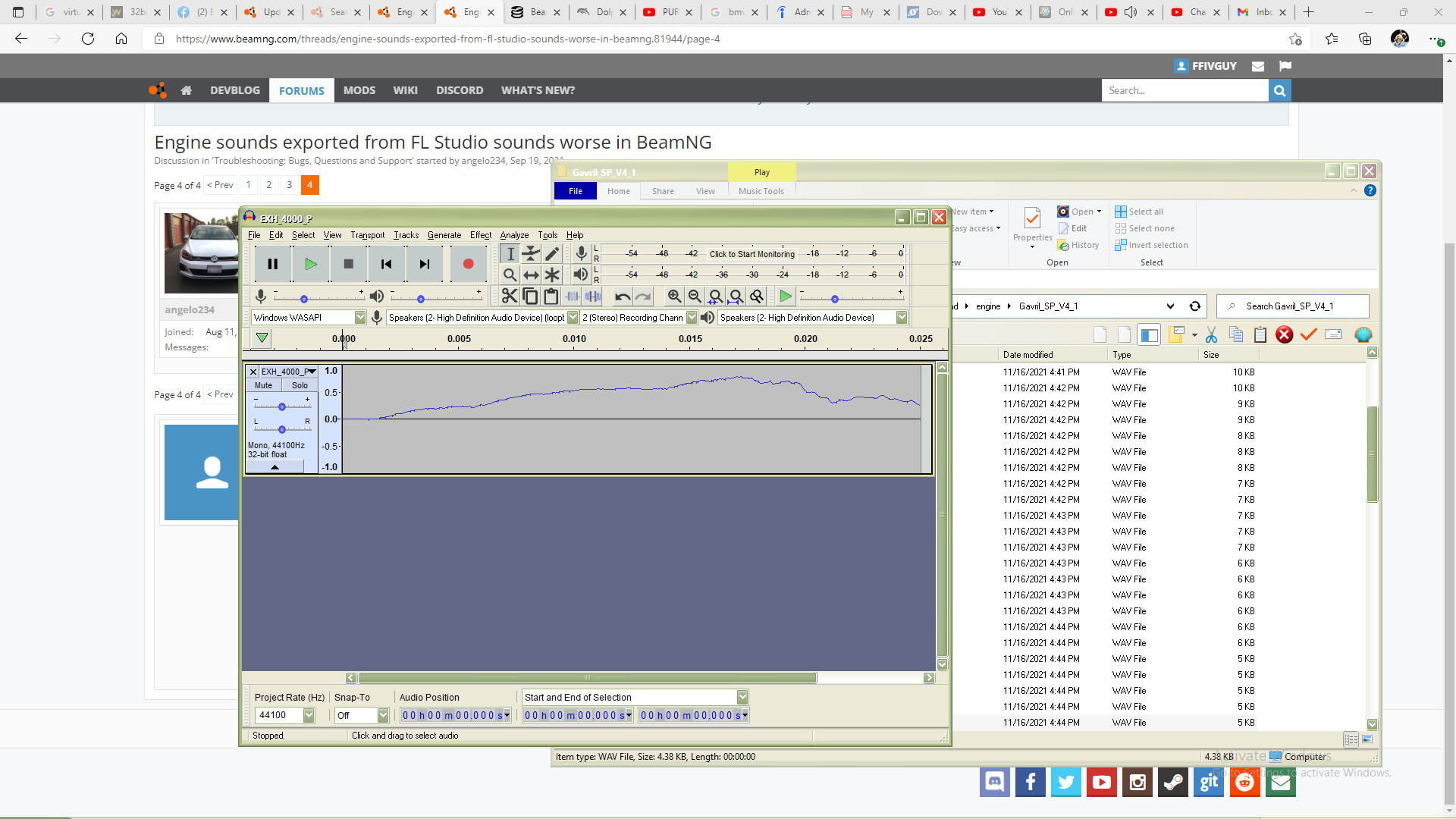Click Silence audio selection icon

coord(593,297)
